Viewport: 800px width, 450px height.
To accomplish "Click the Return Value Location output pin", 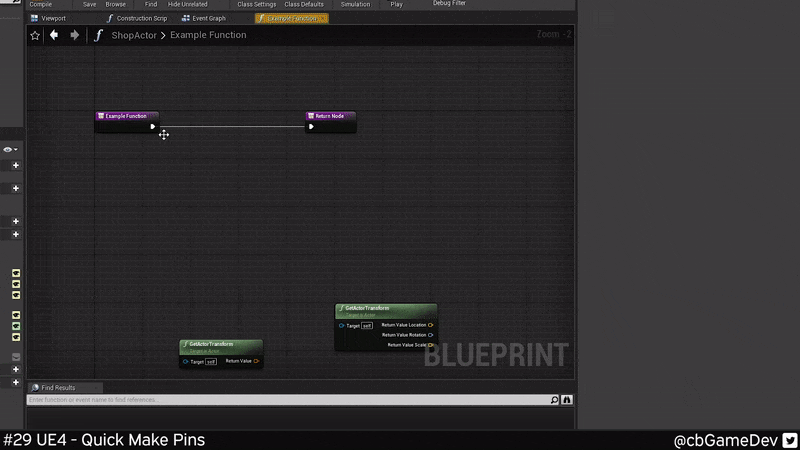I will [430, 325].
